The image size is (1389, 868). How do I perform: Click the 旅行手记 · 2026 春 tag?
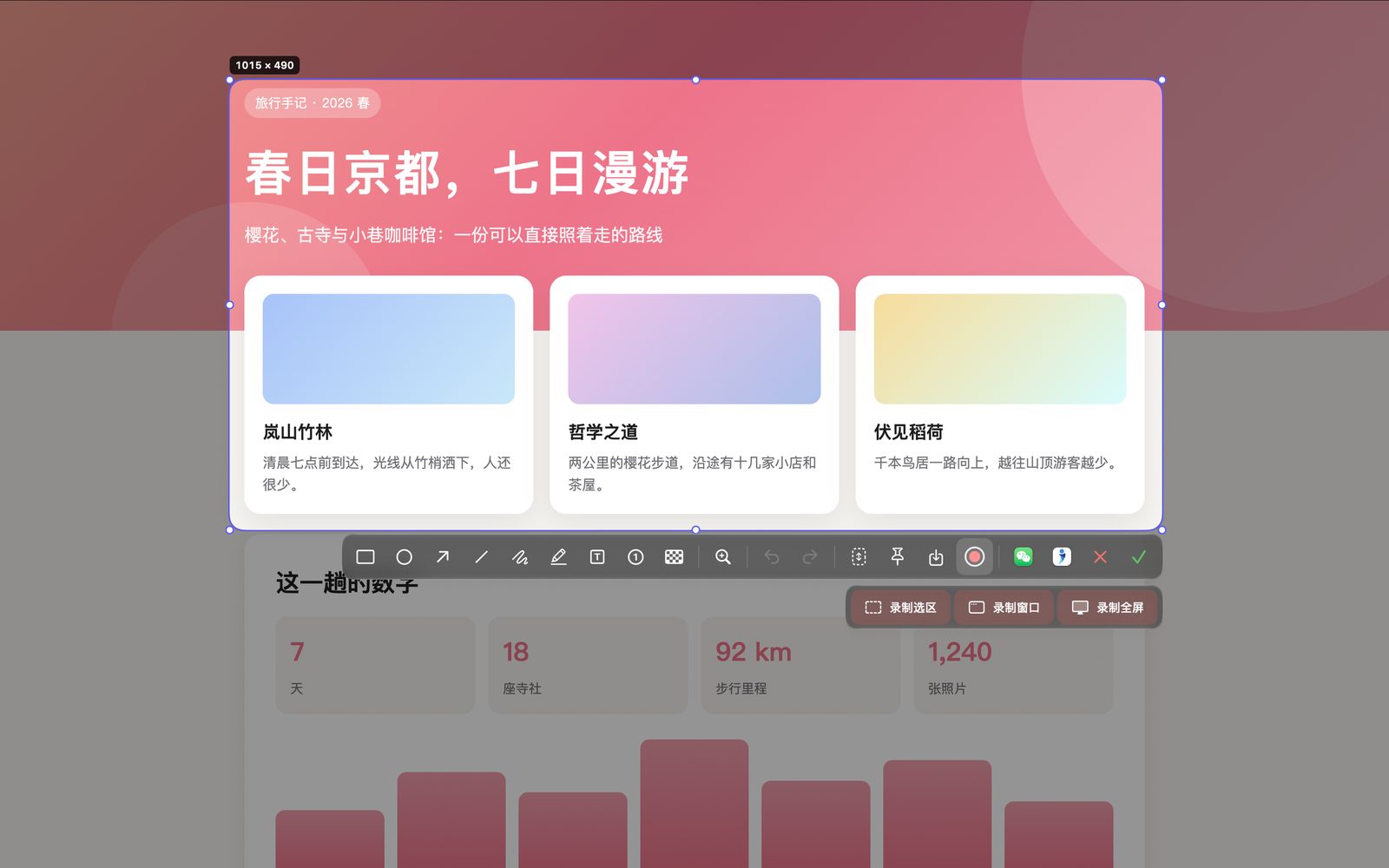pyautogui.click(x=313, y=102)
